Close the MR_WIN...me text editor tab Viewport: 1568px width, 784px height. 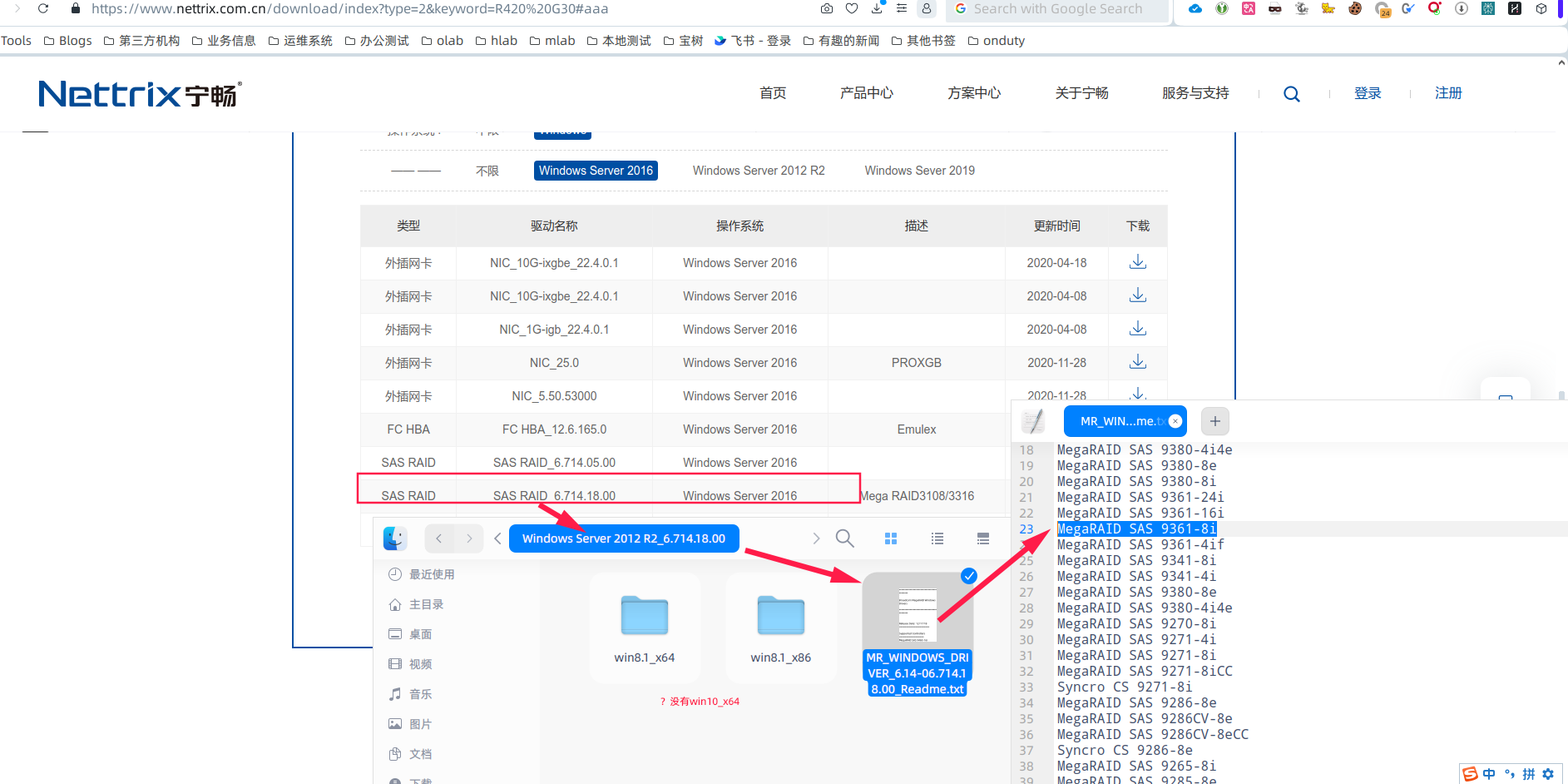click(x=1175, y=421)
